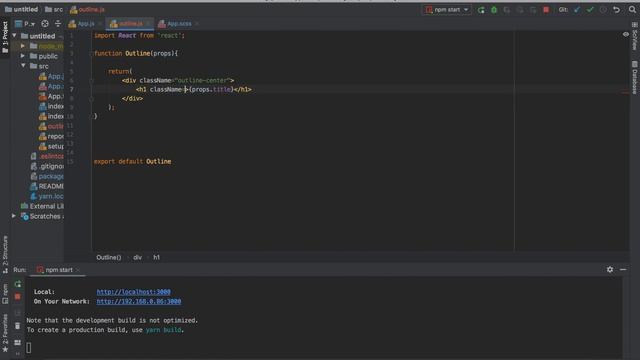Open the Project view selector dropdown
The width and height of the screenshot is (640, 360).
coord(24,24)
